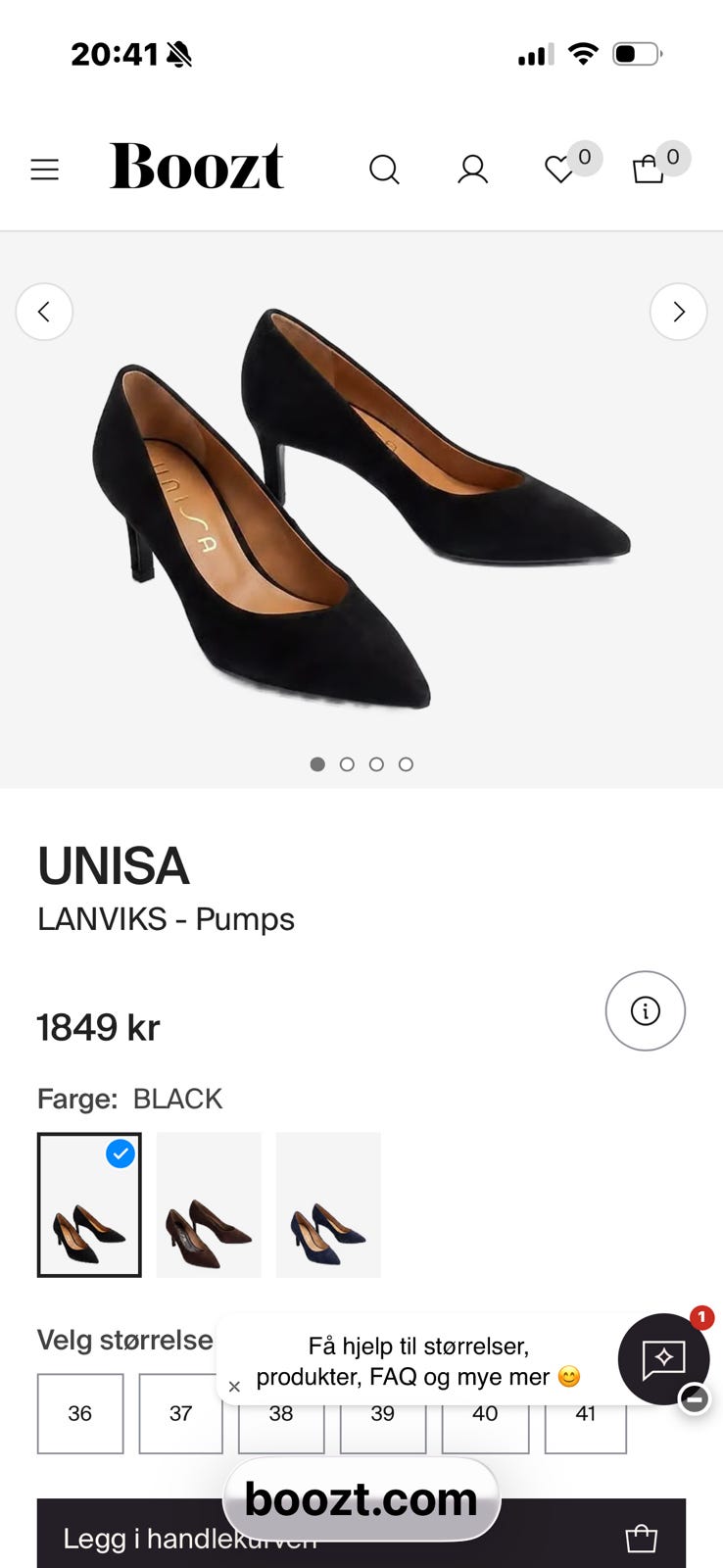Jump to fourth image dot
The height and width of the screenshot is (1568, 723).
click(x=406, y=764)
